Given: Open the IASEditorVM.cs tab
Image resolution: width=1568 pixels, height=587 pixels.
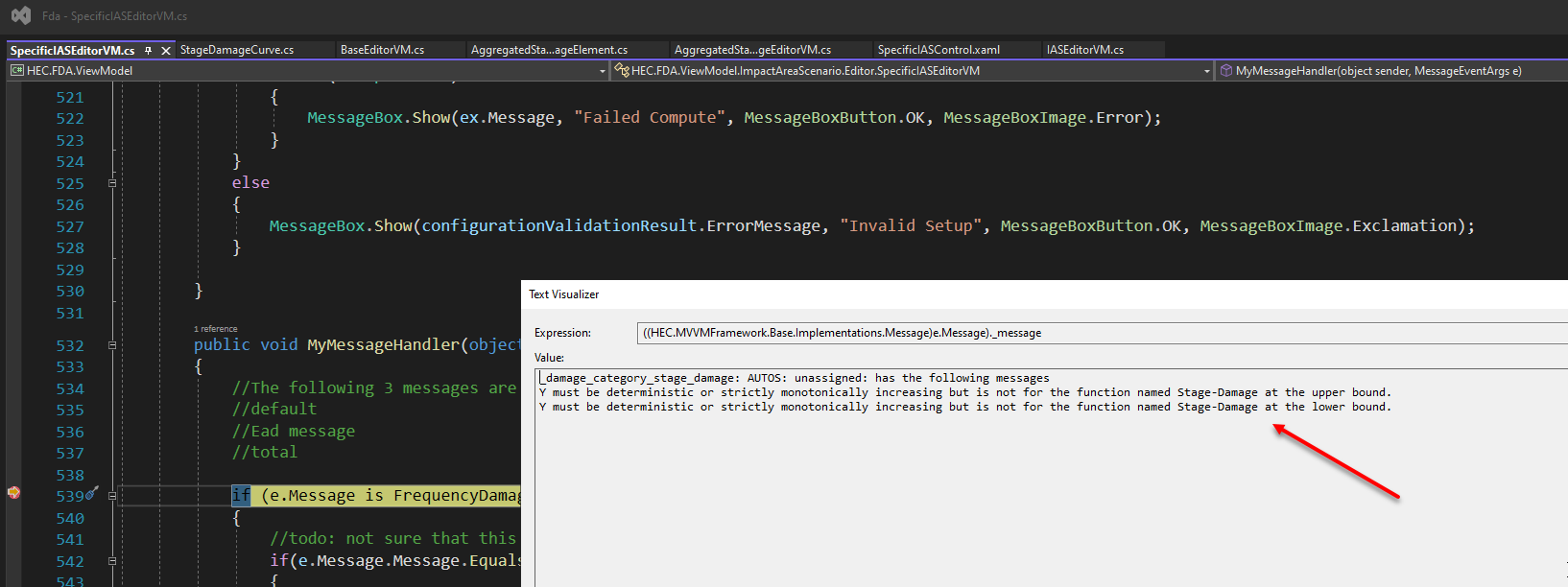Looking at the screenshot, I should click(1085, 50).
